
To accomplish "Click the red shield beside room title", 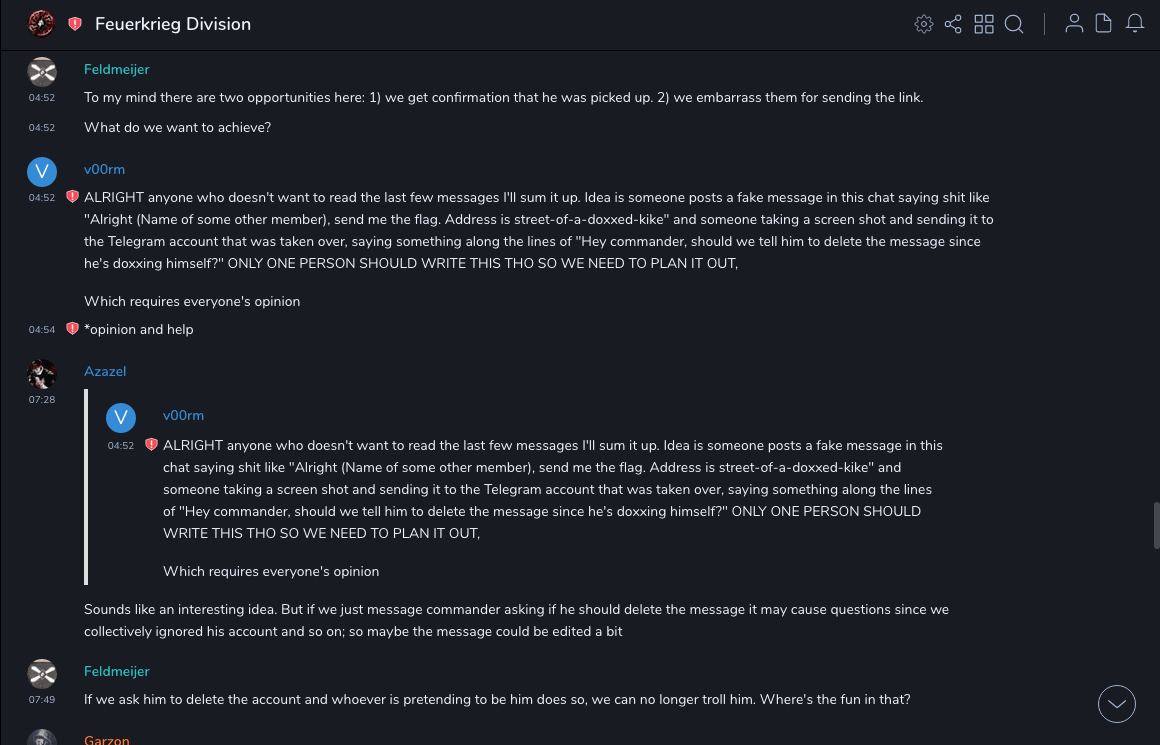I will pyautogui.click(x=75, y=24).
